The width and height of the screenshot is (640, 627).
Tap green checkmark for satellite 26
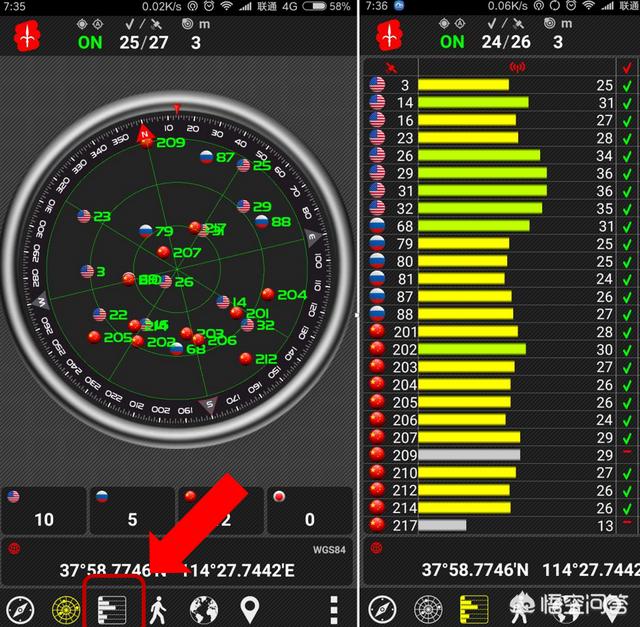pyautogui.click(x=627, y=156)
